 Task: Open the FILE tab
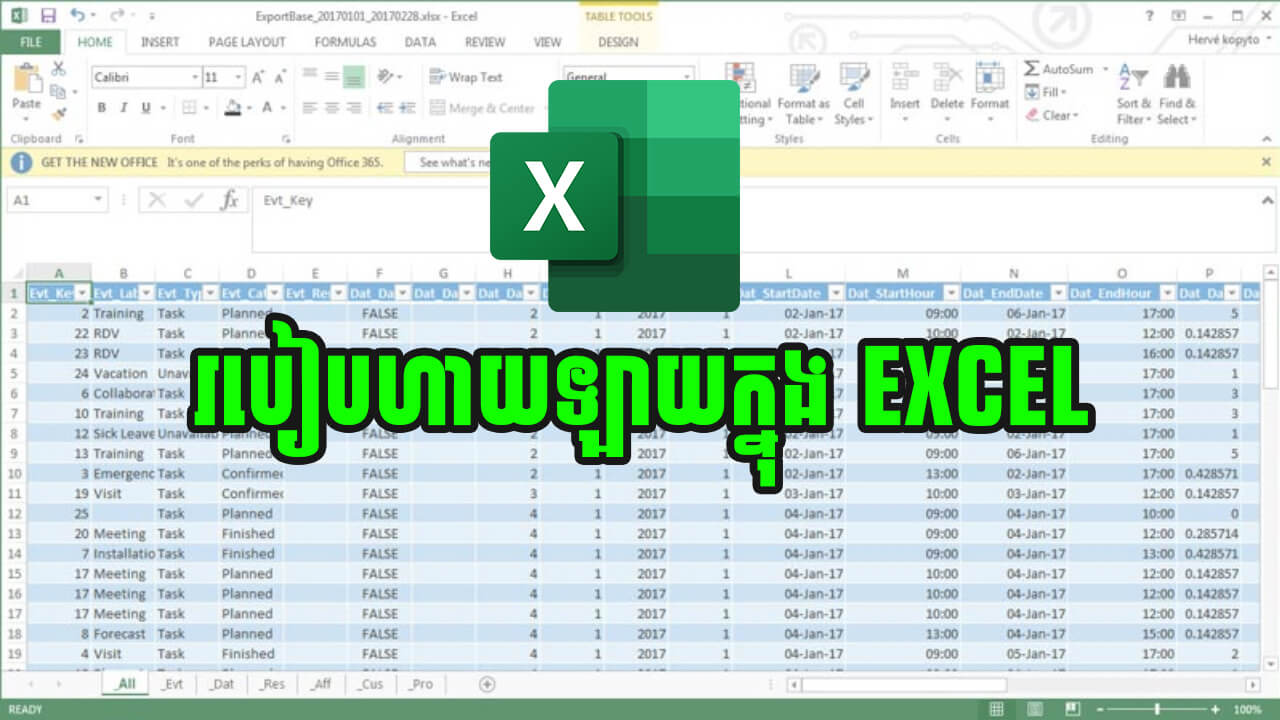[x=31, y=42]
